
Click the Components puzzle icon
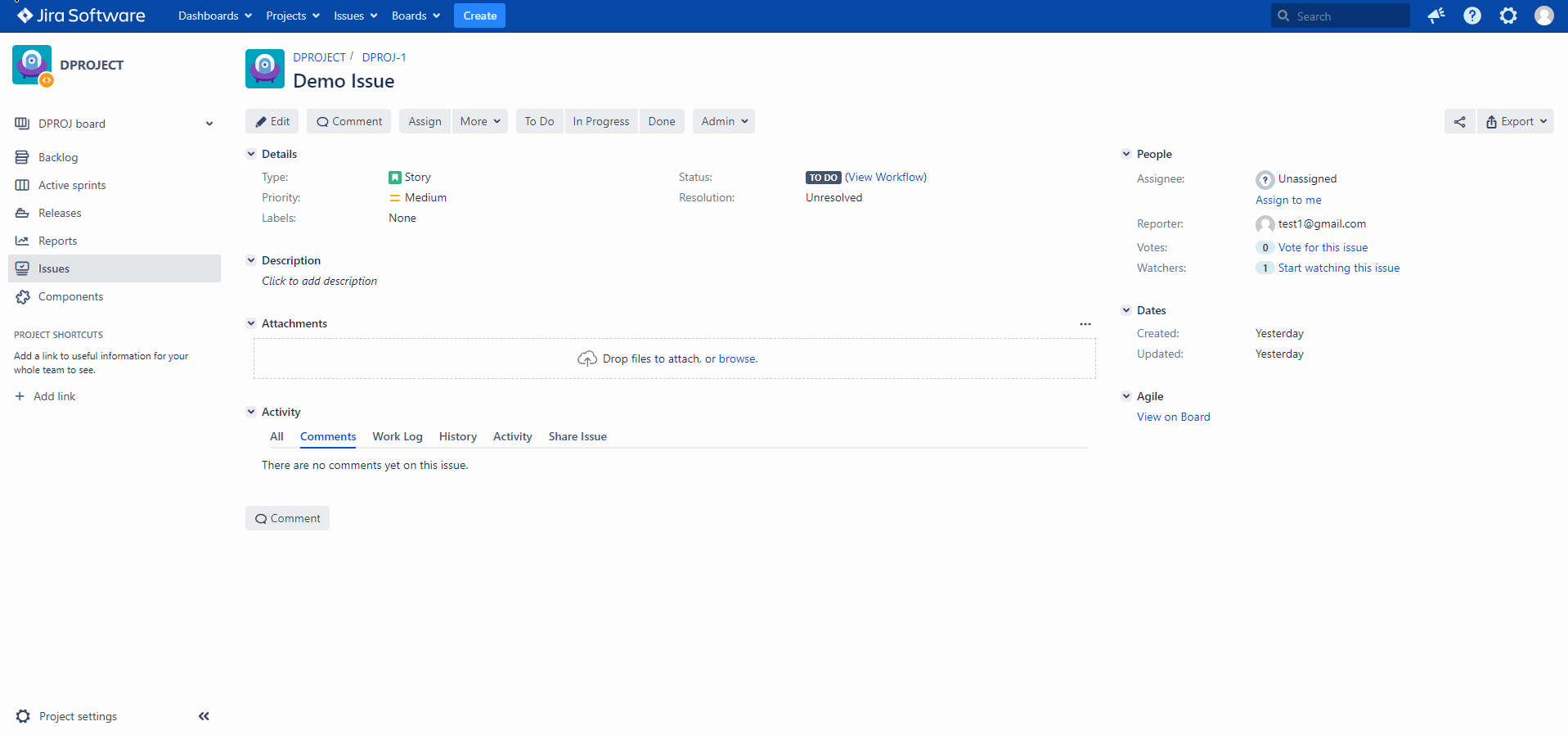(x=22, y=296)
